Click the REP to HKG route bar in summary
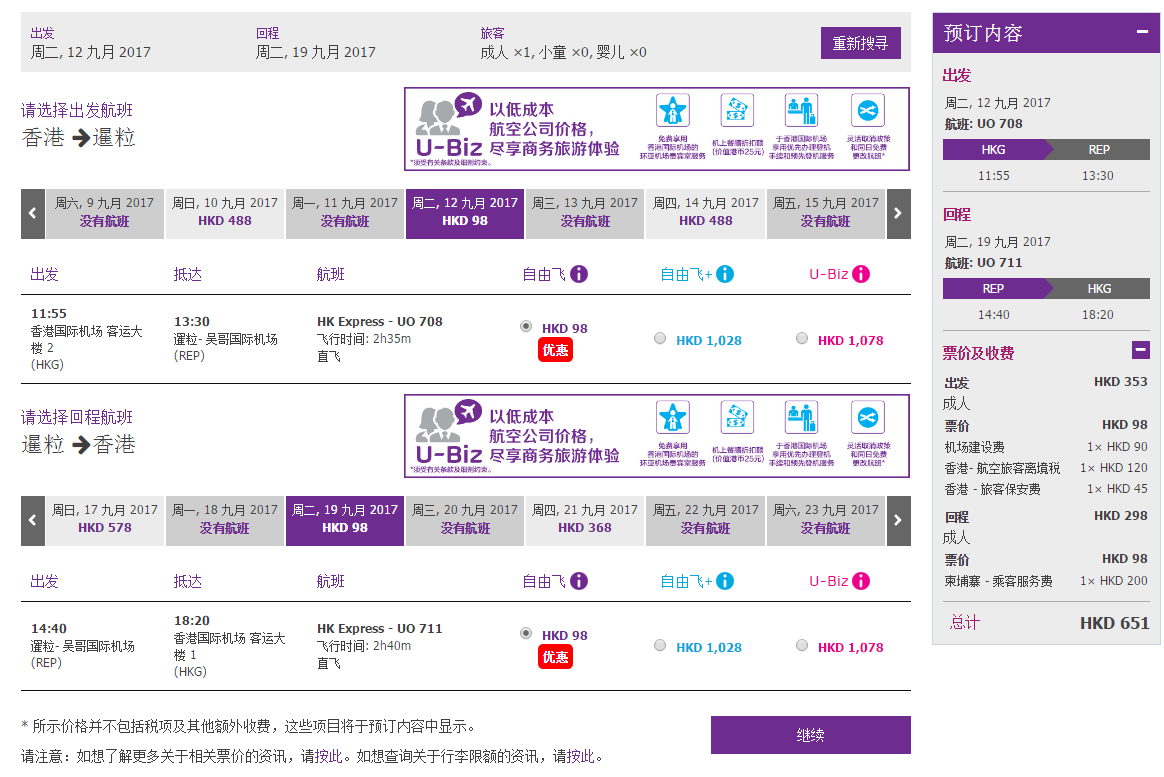Image resolution: width=1164 pixels, height=777 pixels. click(x=1046, y=289)
